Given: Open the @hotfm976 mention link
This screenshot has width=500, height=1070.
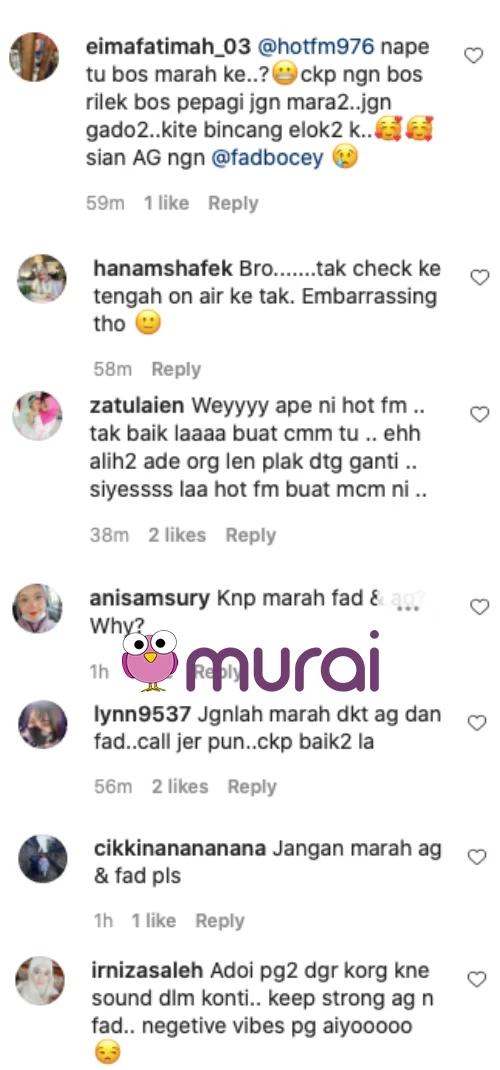Looking at the screenshot, I should tap(317, 46).
